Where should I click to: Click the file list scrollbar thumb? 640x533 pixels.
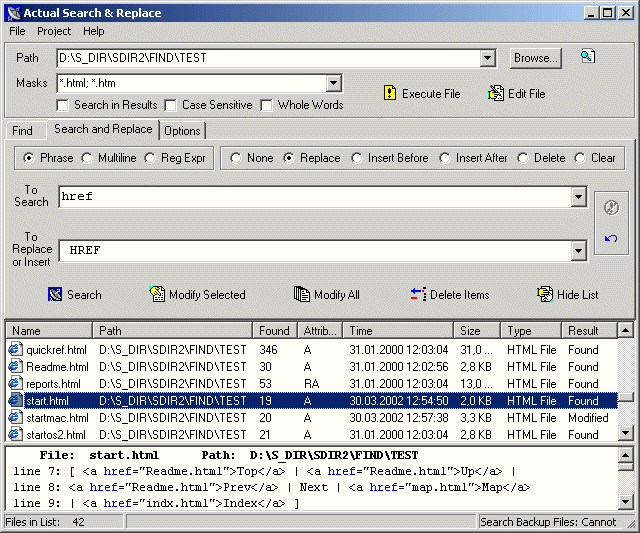626,397
